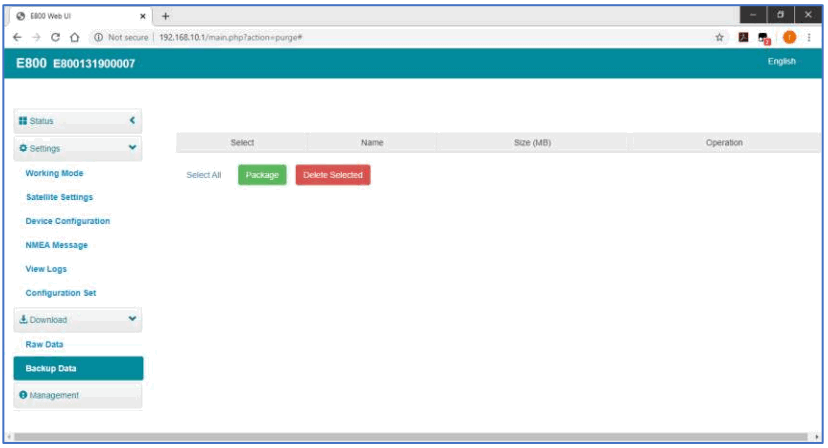Open Configuration Set page
Viewport: 828px width, 448px height.
point(61,293)
